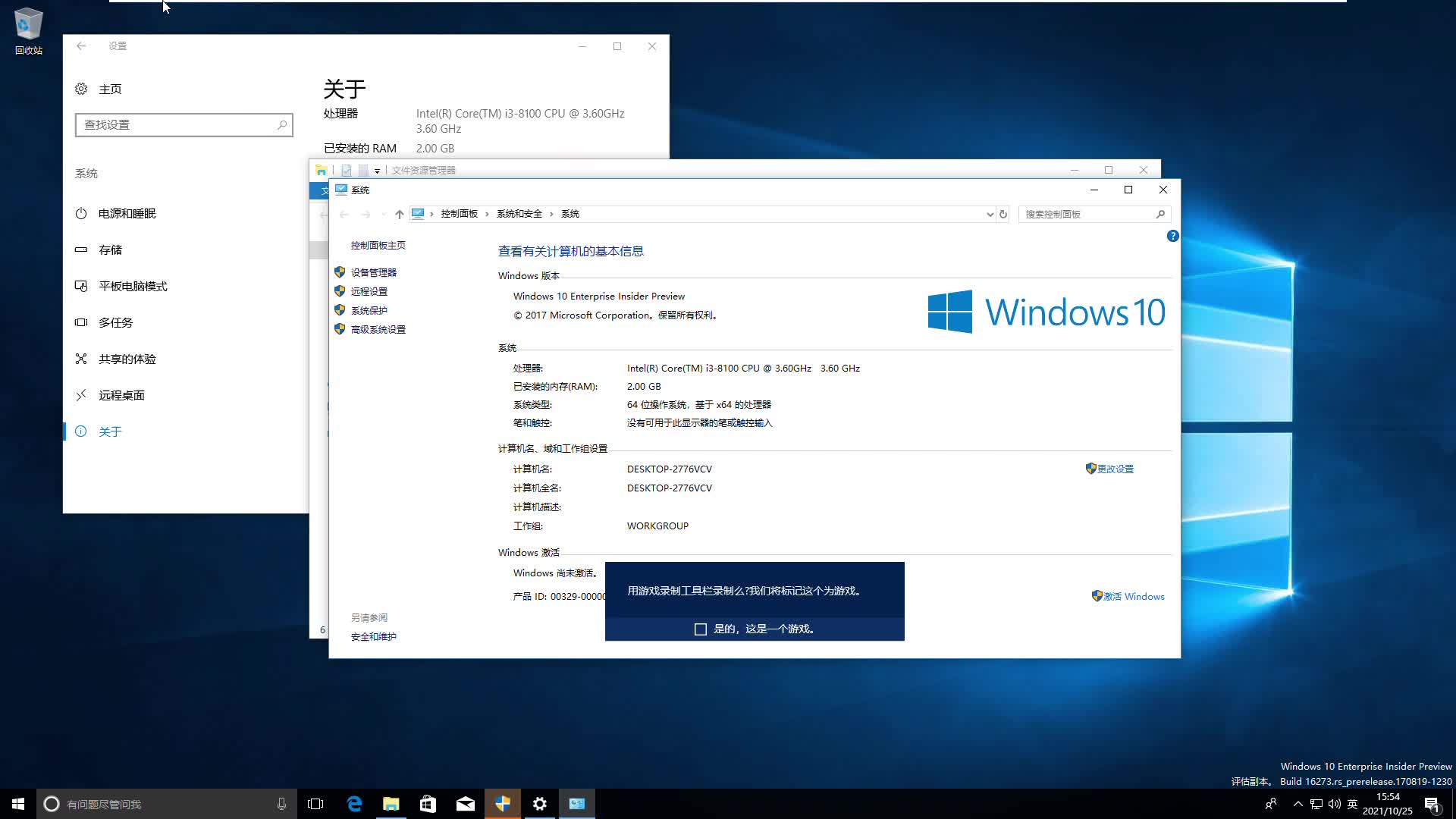Image resolution: width=1456 pixels, height=819 pixels.
Task: Click Activate Windows link
Action: [x=1133, y=597]
